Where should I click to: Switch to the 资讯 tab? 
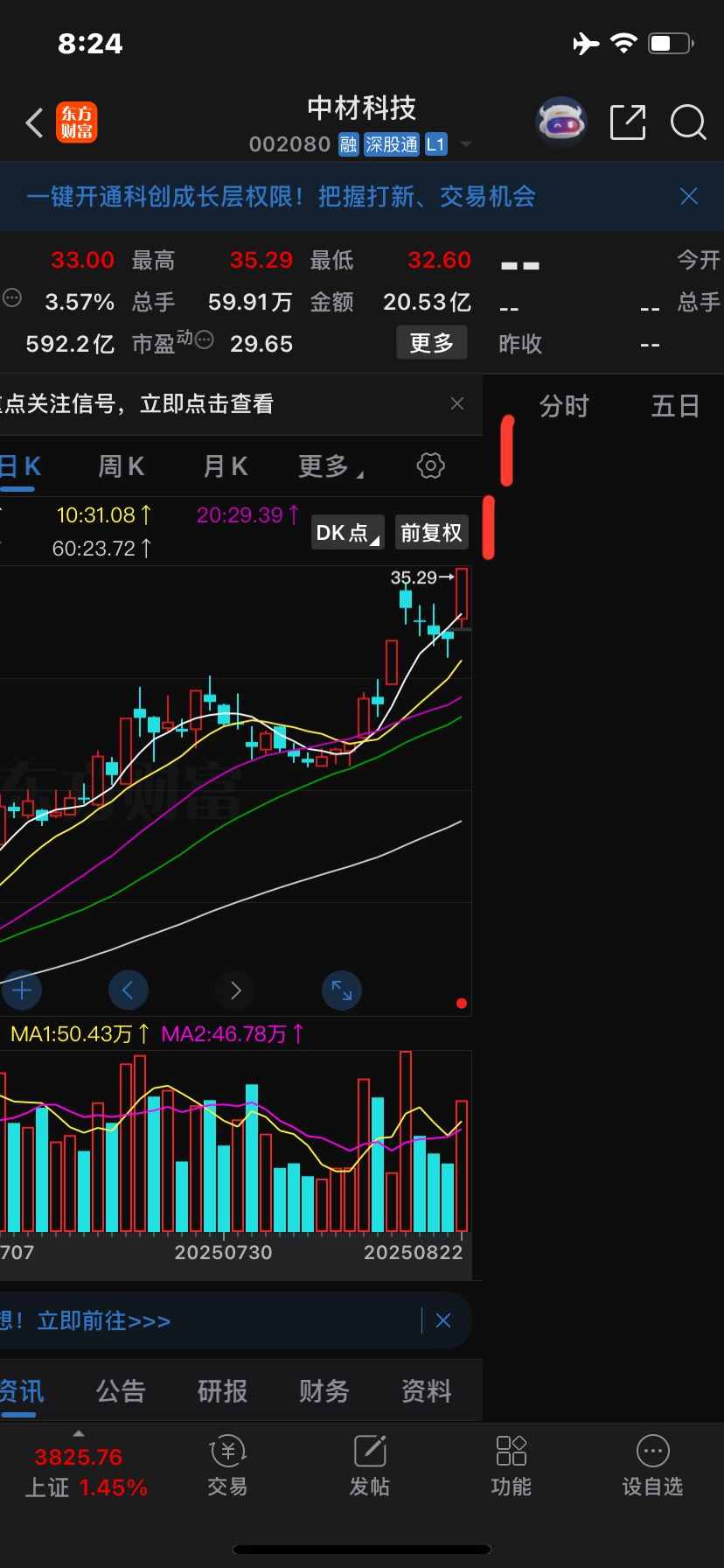tap(20, 1391)
